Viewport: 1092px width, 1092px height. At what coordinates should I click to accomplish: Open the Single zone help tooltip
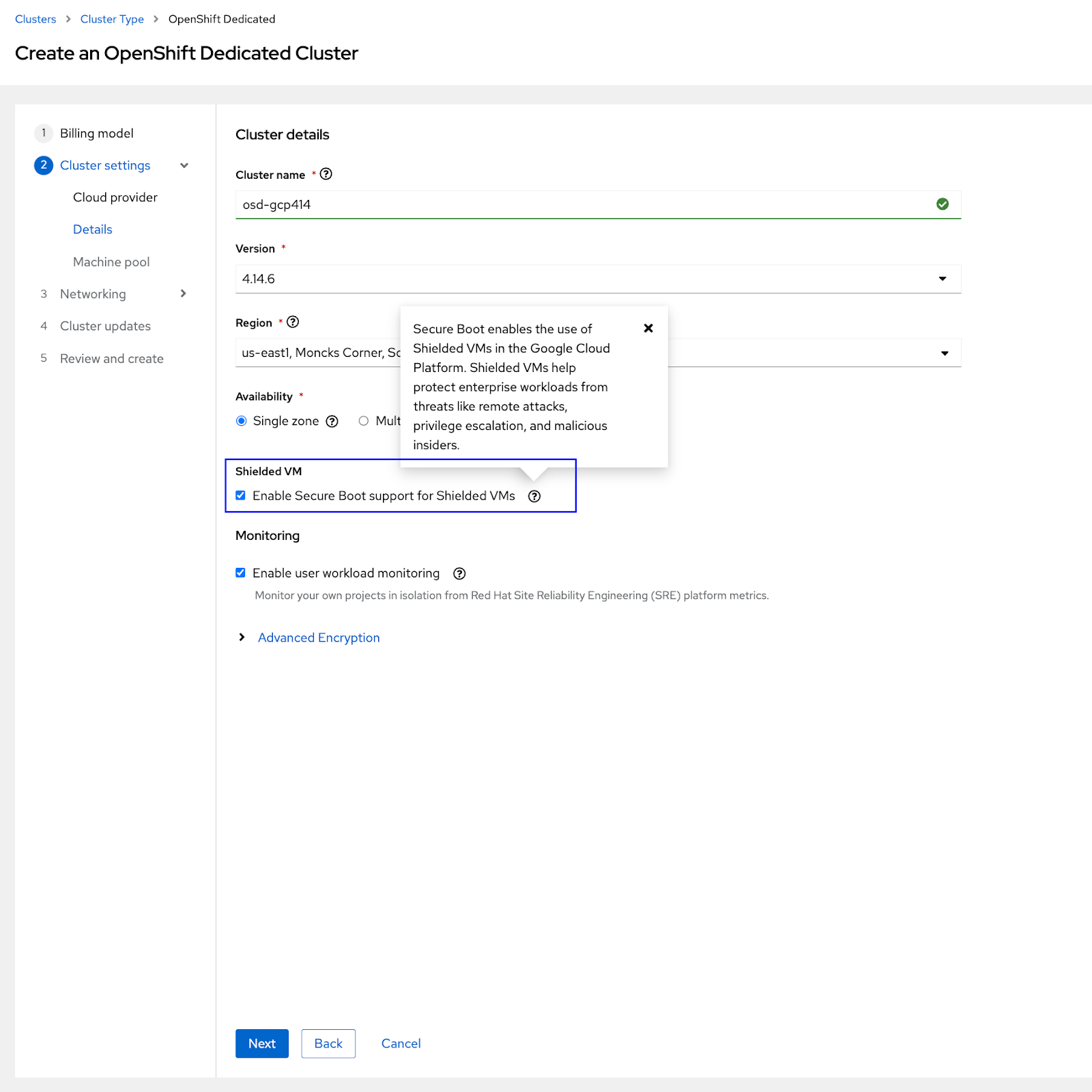click(332, 421)
